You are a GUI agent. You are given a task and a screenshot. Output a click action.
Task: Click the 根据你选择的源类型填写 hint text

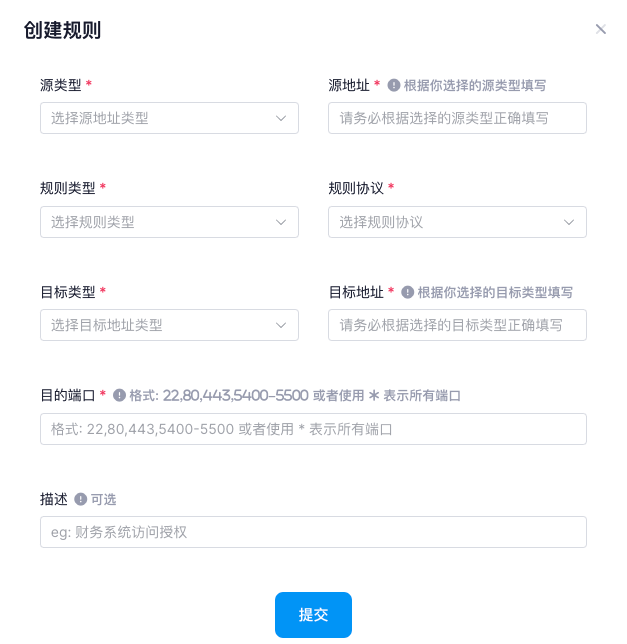[x=475, y=86]
